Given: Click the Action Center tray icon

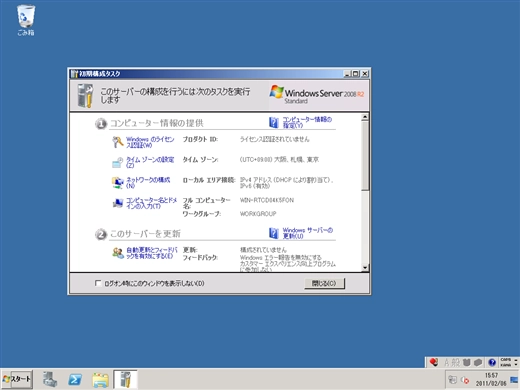Looking at the screenshot, I should click(x=453, y=380).
